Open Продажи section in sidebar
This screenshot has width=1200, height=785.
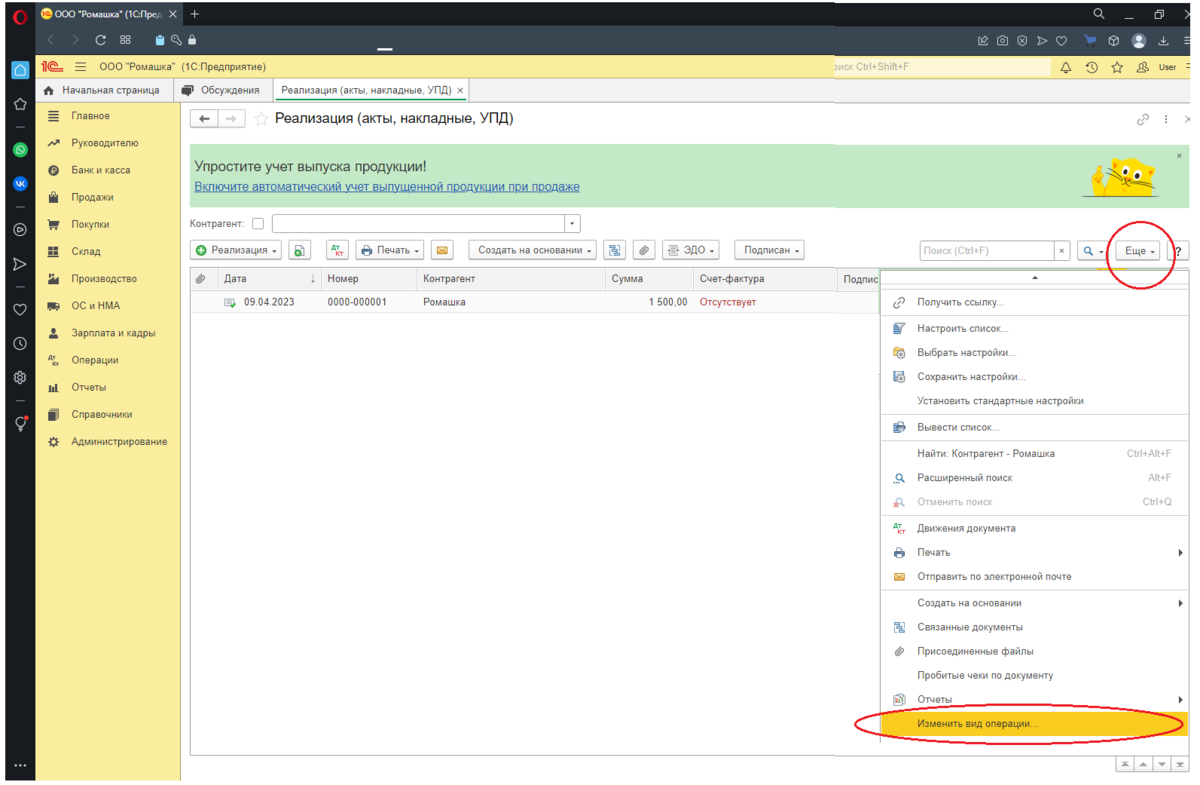coord(107,197)
